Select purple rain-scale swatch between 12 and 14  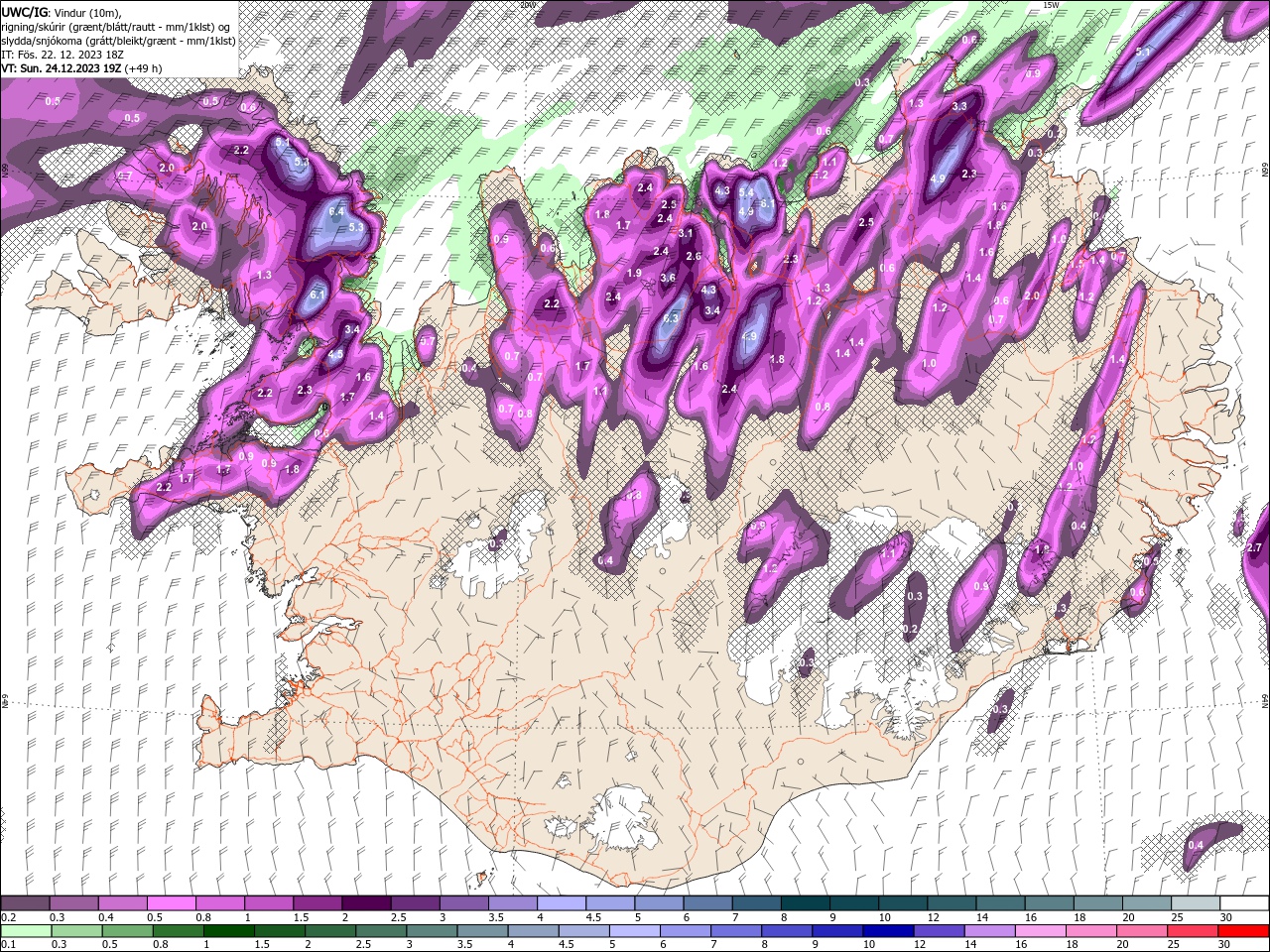938,930
